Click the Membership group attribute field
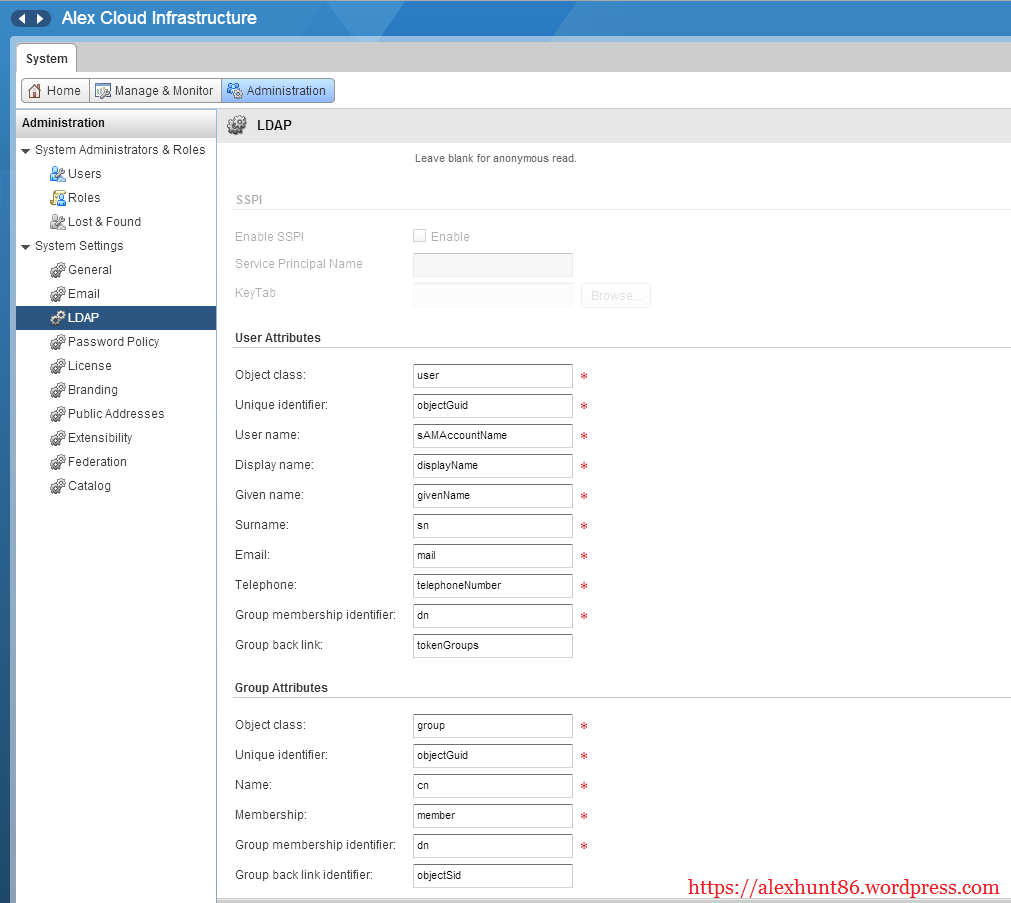1011x903 pixels. tap(492, 816)
